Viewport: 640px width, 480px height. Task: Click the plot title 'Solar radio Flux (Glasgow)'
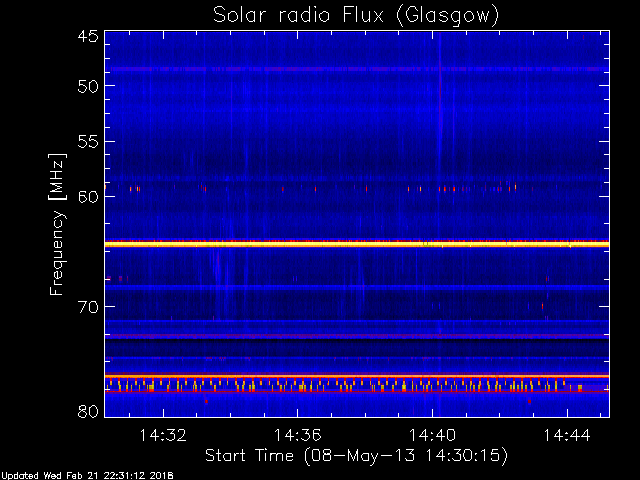356,16
